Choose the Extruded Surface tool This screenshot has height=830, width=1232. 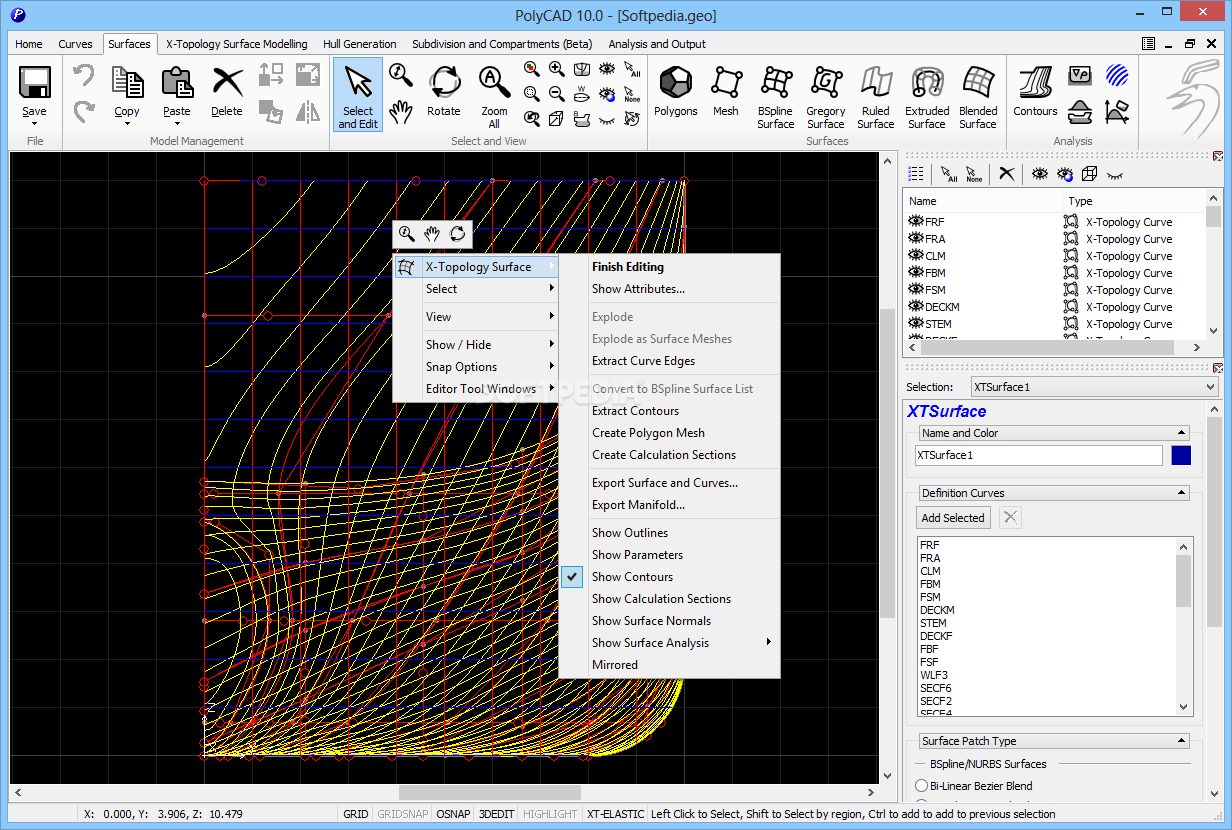[927, 97]
